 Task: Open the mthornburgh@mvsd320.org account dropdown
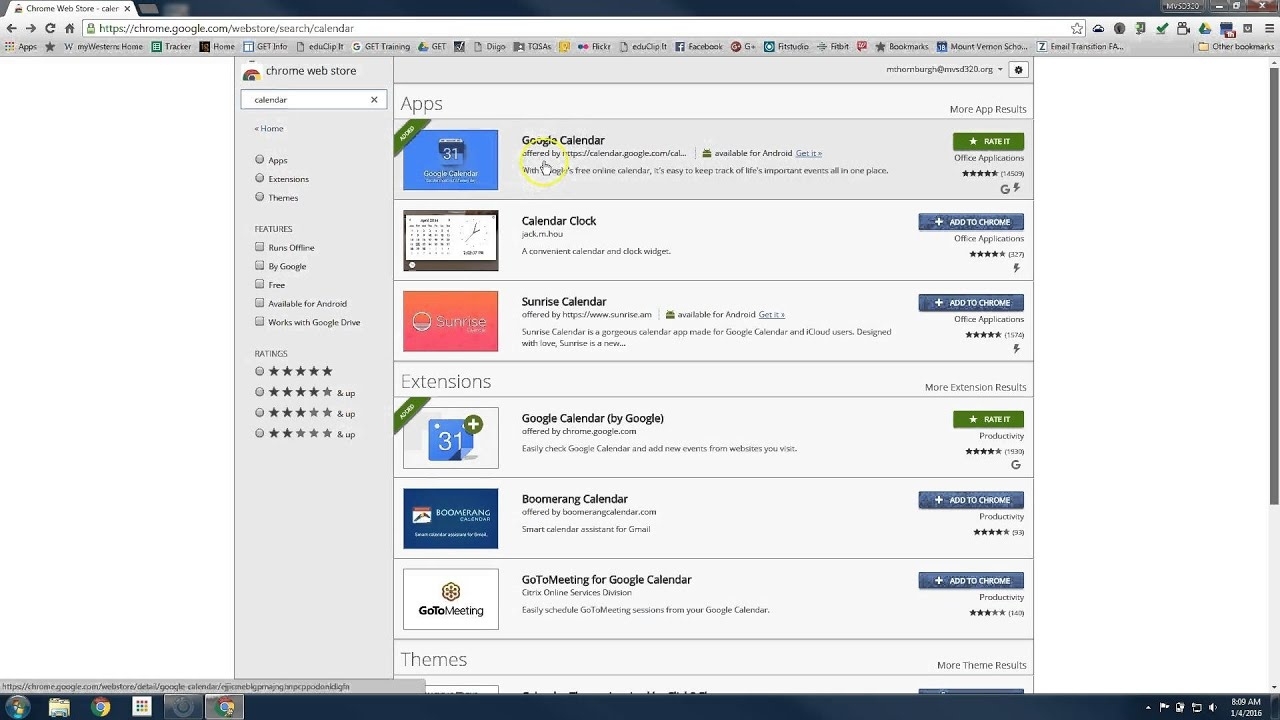tap(944, 70)
